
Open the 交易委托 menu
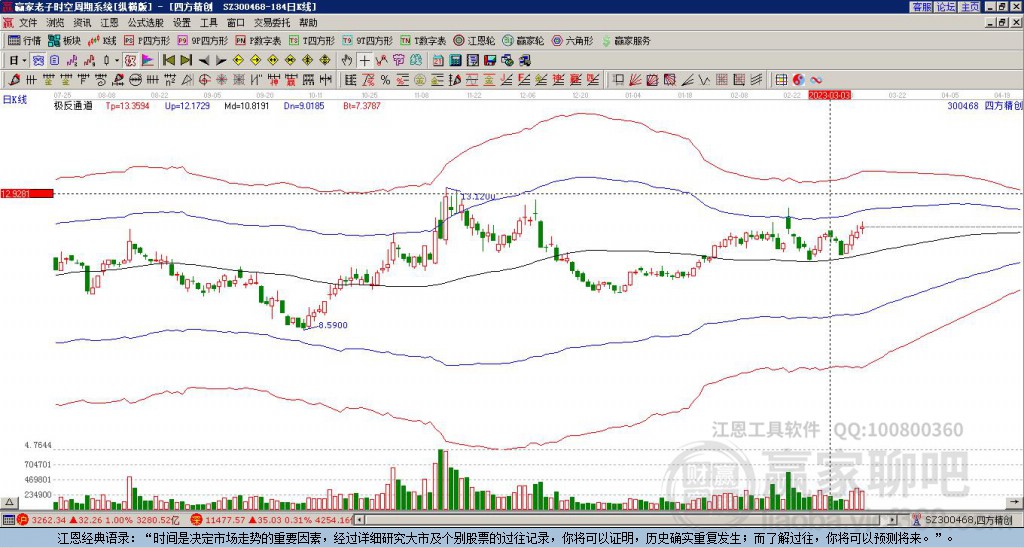click(272, 23)
